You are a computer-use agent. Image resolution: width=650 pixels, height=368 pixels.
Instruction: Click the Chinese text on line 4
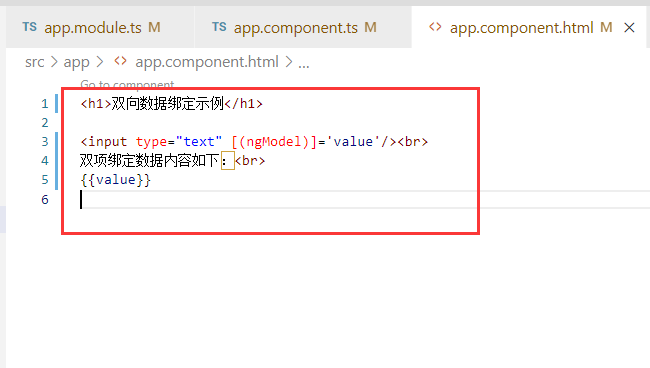point(150,160)
